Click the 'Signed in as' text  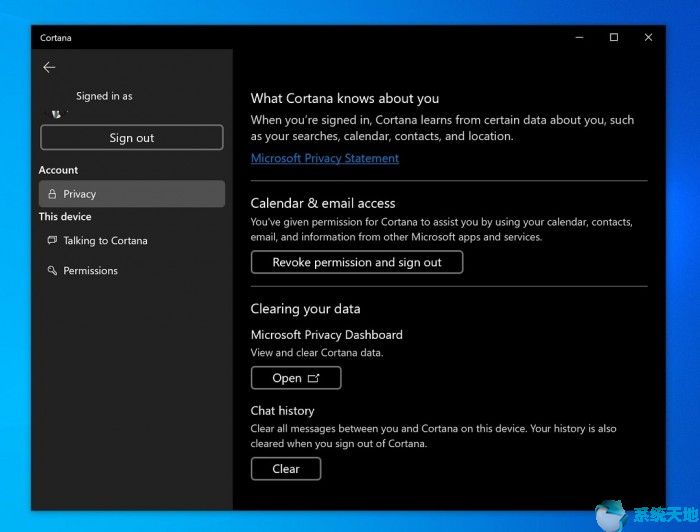tap(104, 96)
